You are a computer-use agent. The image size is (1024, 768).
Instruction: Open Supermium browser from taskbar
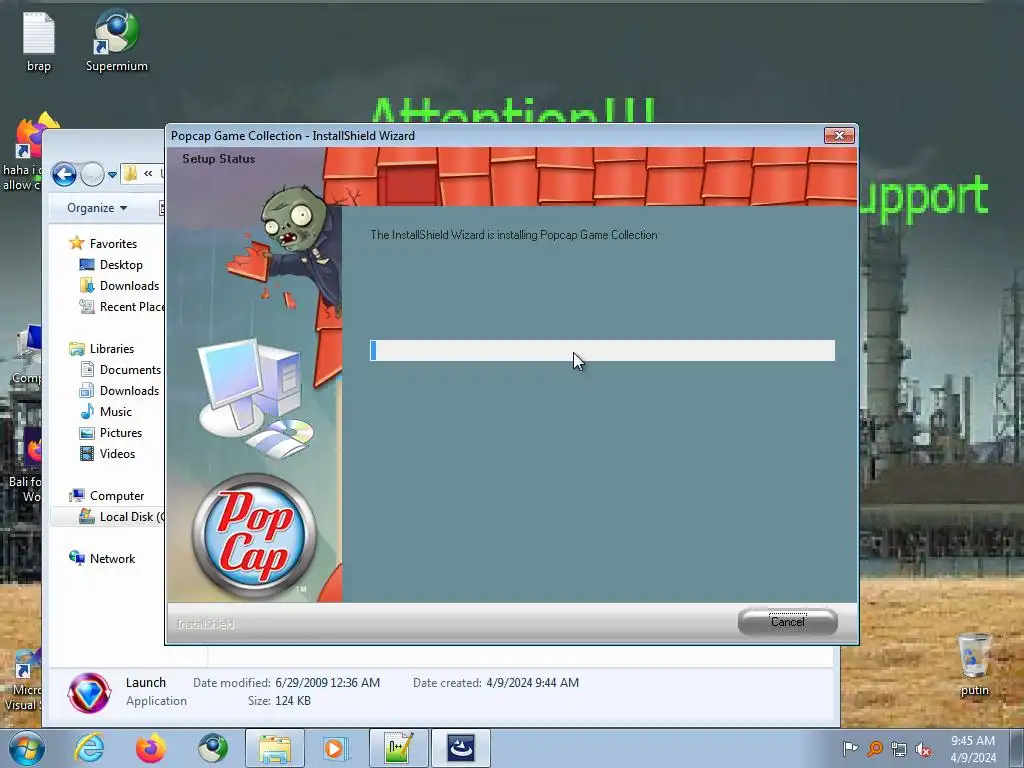tap(213, 748)
